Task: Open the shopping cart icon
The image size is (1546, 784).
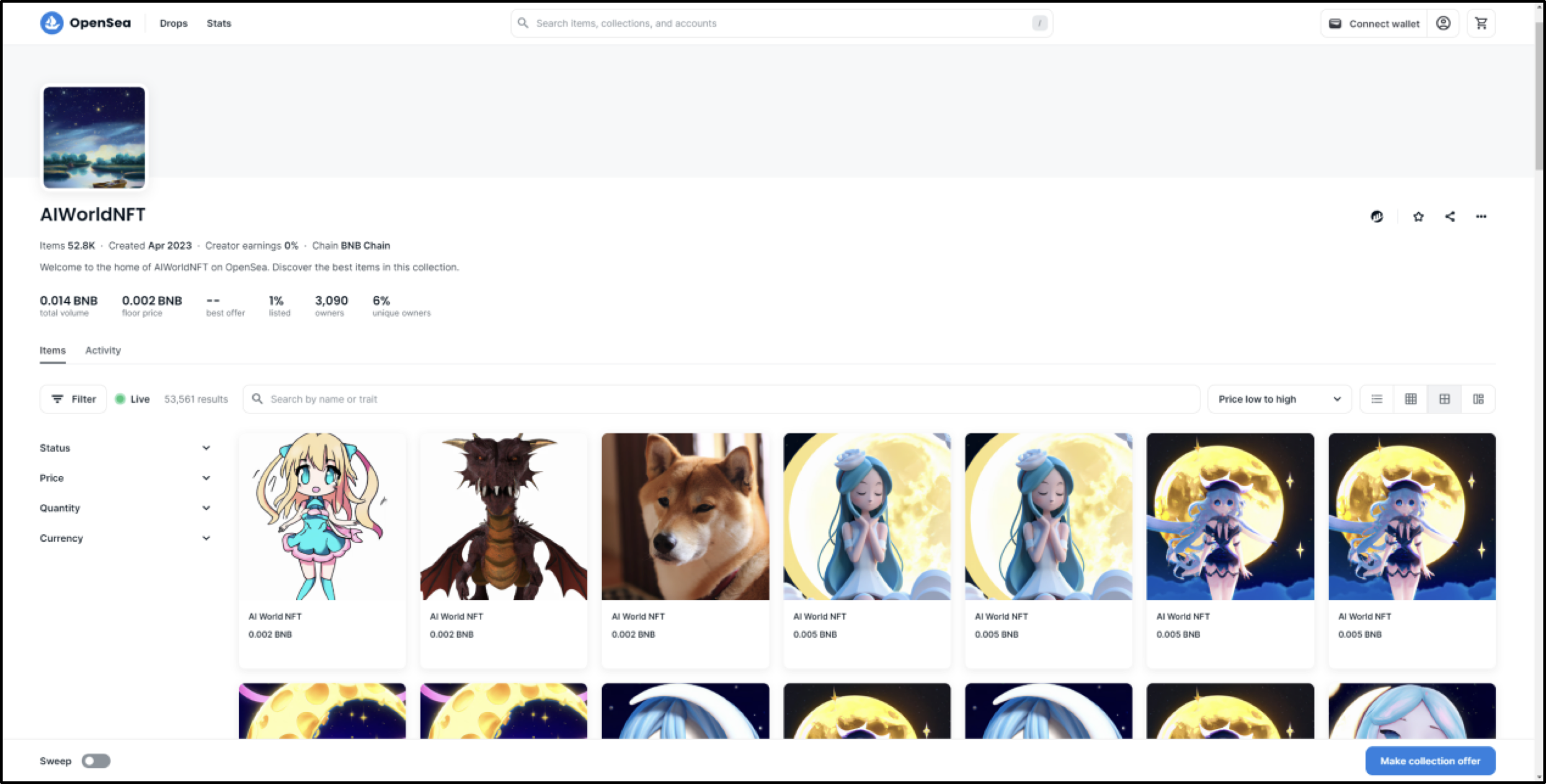Action: 1481,24
